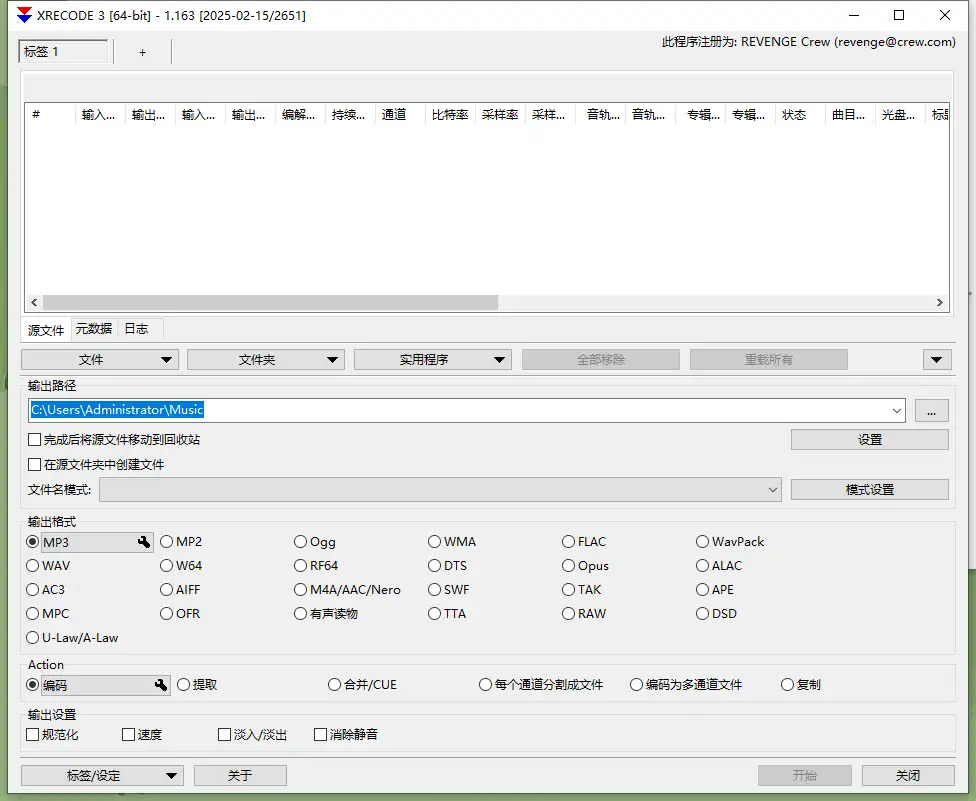This screenshot has height=801, width=976.
Task: Click the wrench icon beside 编码 action
Action: click(160, 685)
